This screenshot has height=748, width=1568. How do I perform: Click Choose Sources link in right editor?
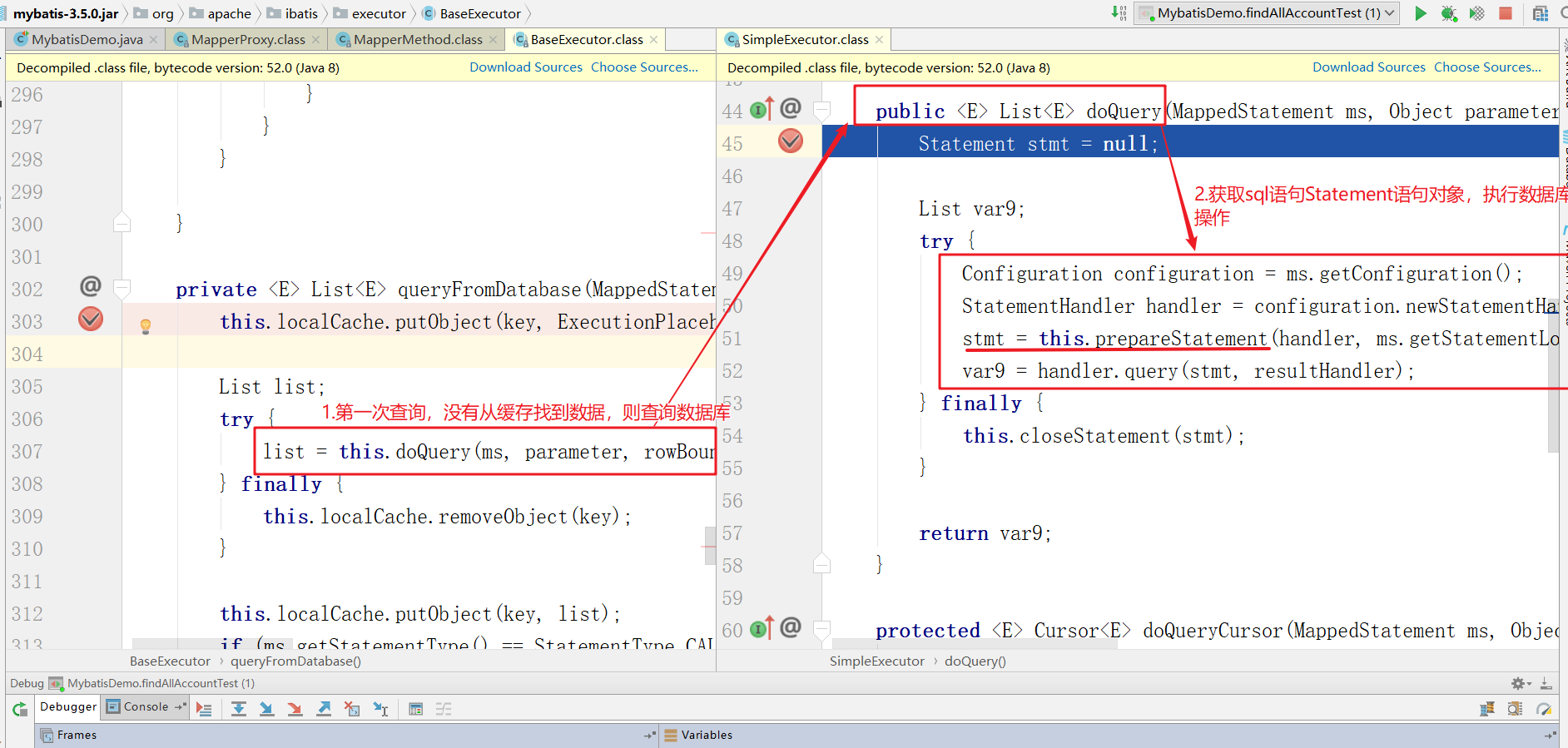[x=1487, y=67]
